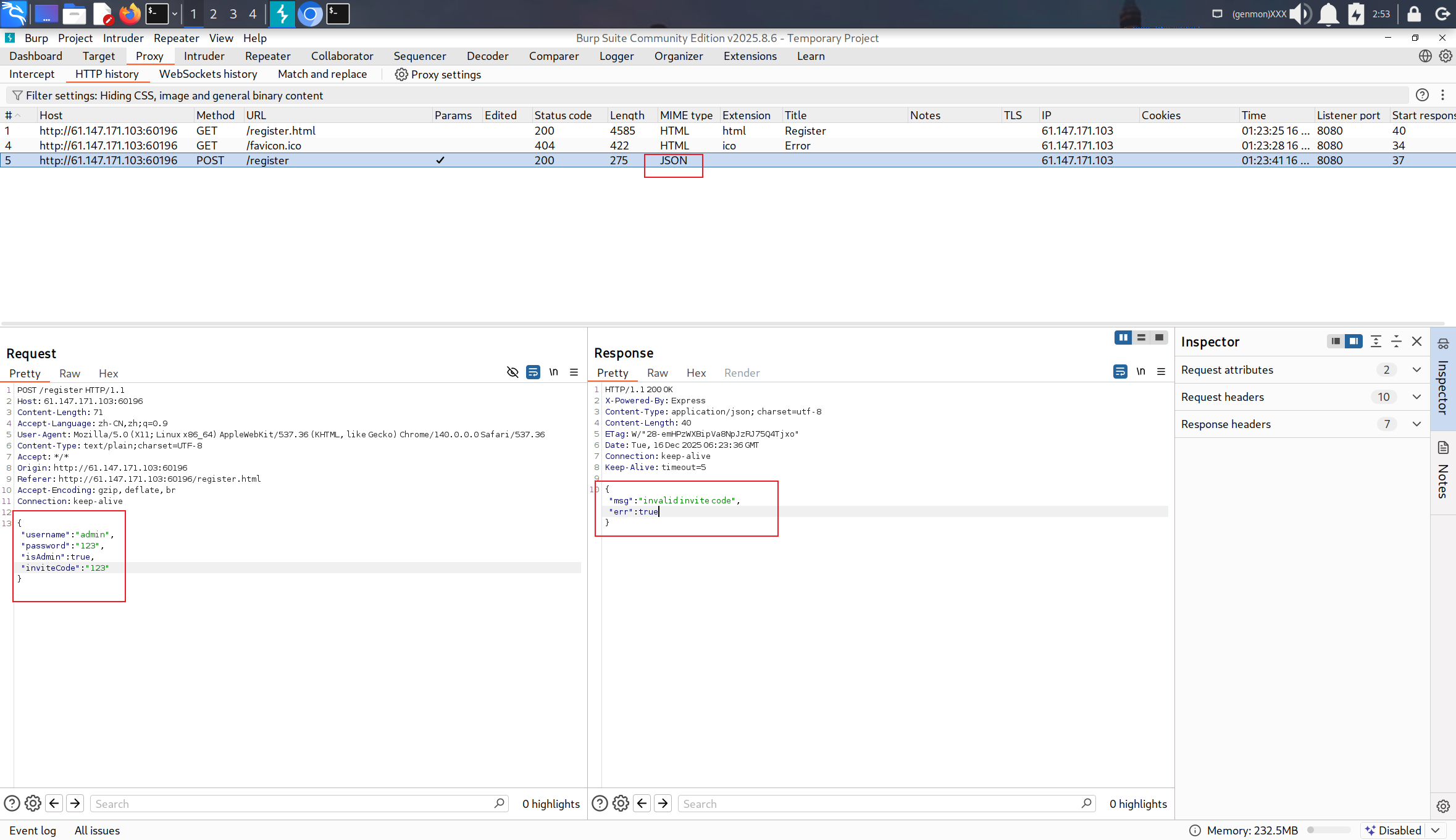The image size is (1456, 840).
Task: Click the filter funnel icon
Action: click(17, 95)
